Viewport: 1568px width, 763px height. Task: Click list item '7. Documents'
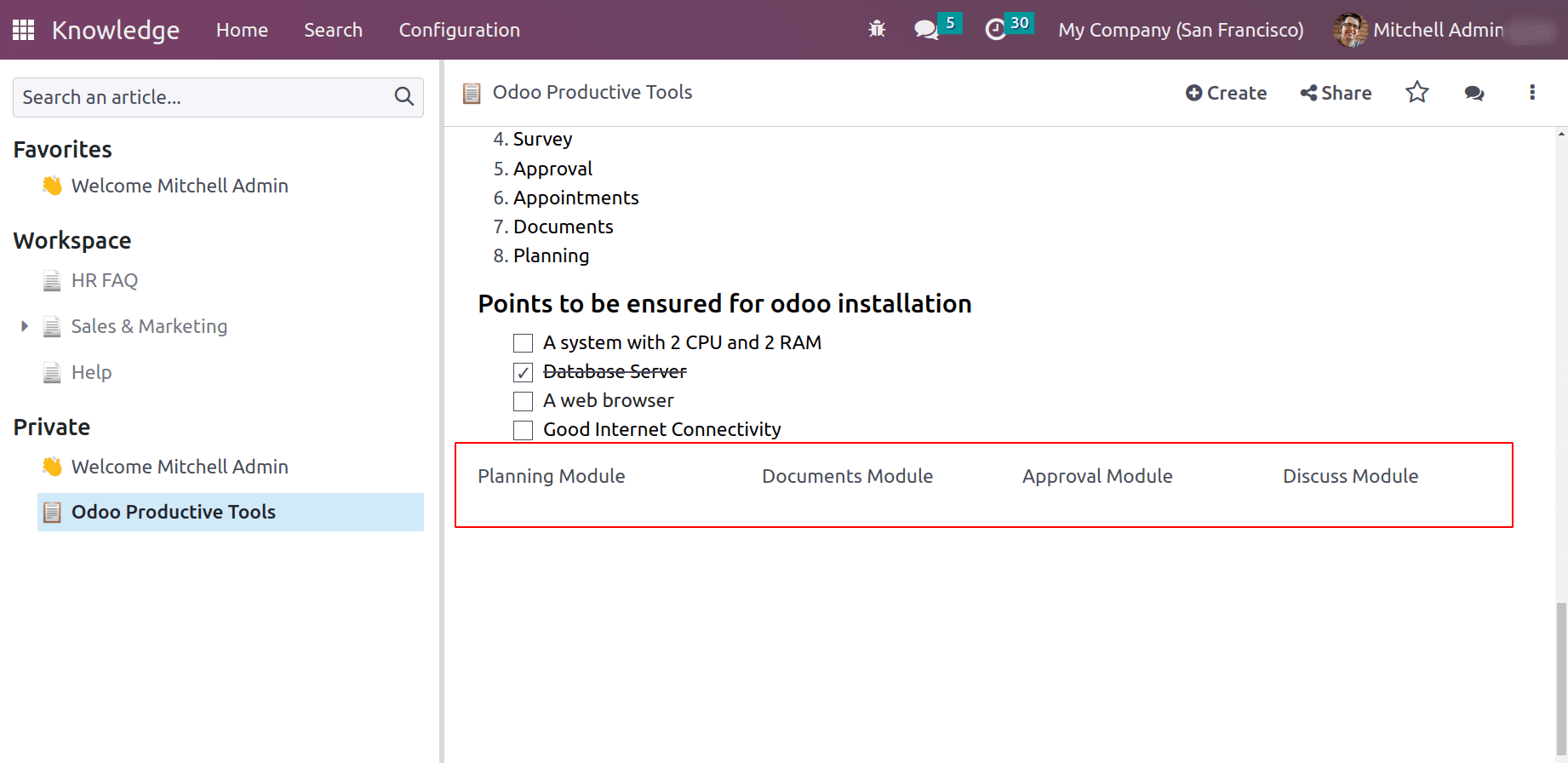click(x=553, y=227)
